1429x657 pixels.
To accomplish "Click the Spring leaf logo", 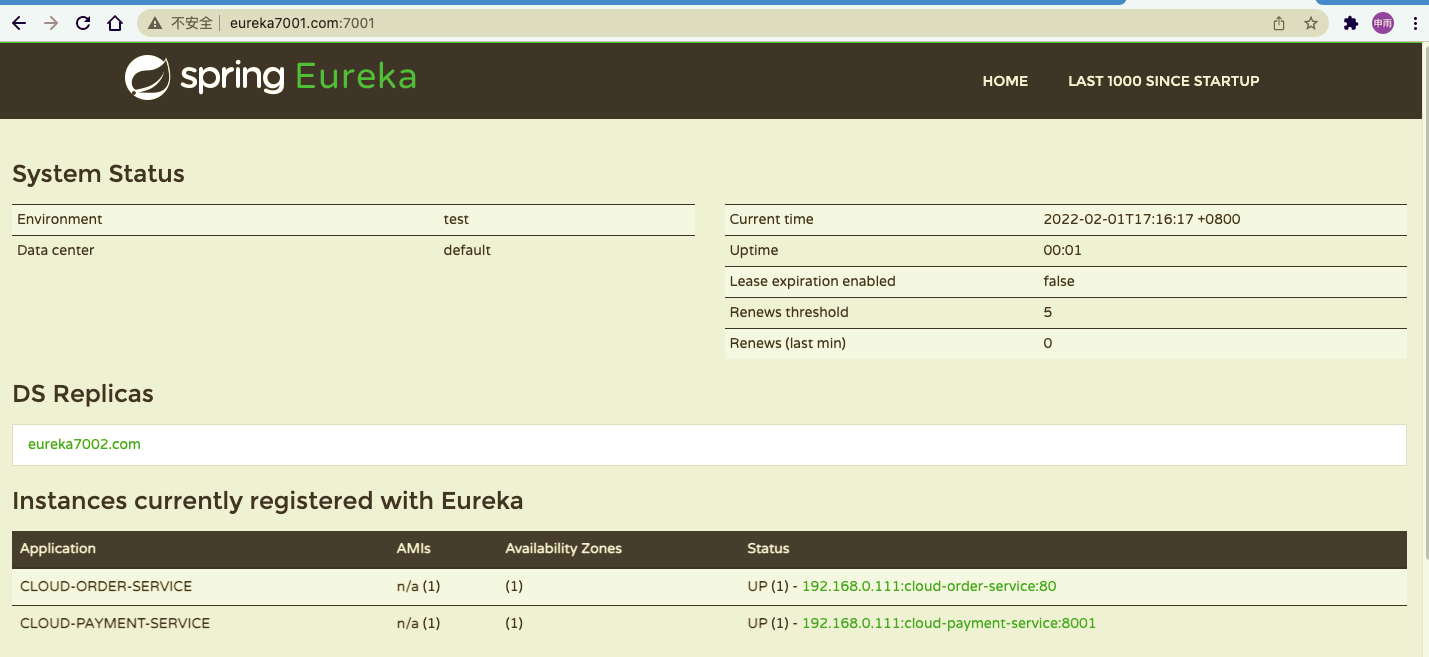I will [147, 78].
